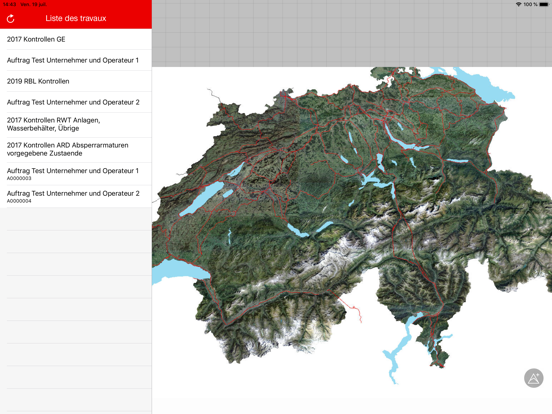Check the Wi-Fi status icon
552x414 pixels.
coord(518,4)
